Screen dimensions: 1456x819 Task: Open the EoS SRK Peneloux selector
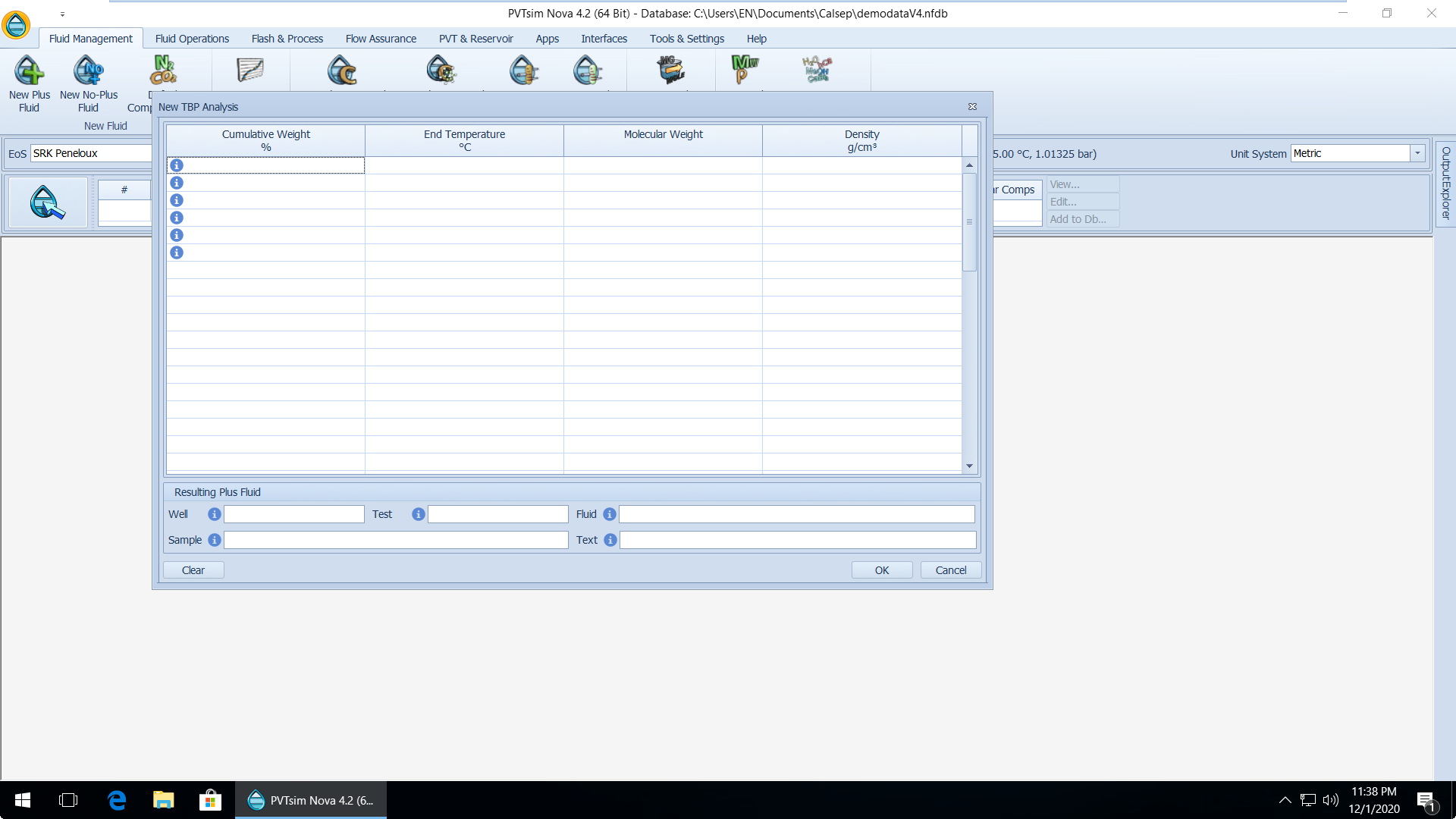(91, 153)
